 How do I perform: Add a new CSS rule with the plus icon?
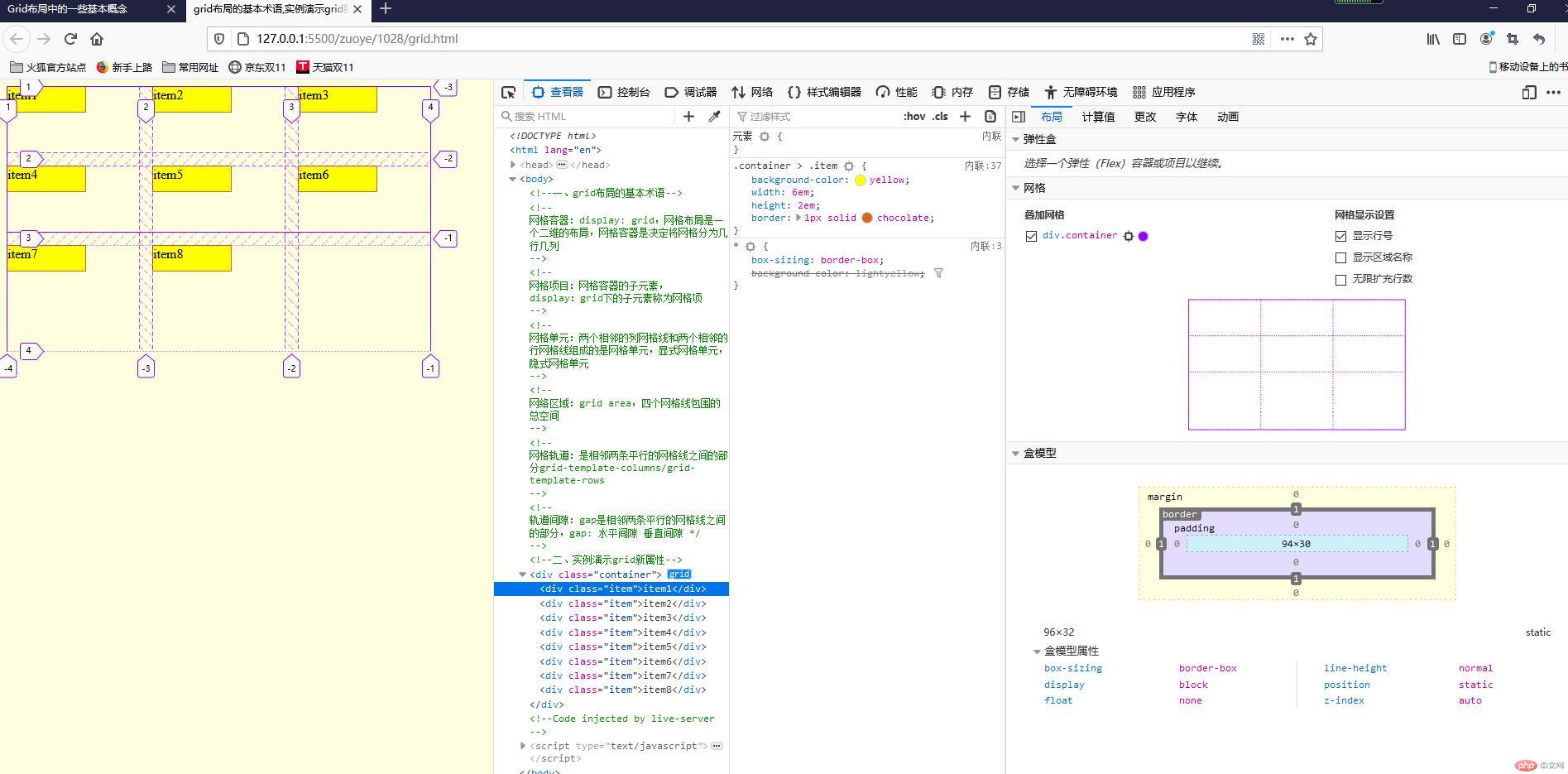pyautogui.click(x=965, y=117)
